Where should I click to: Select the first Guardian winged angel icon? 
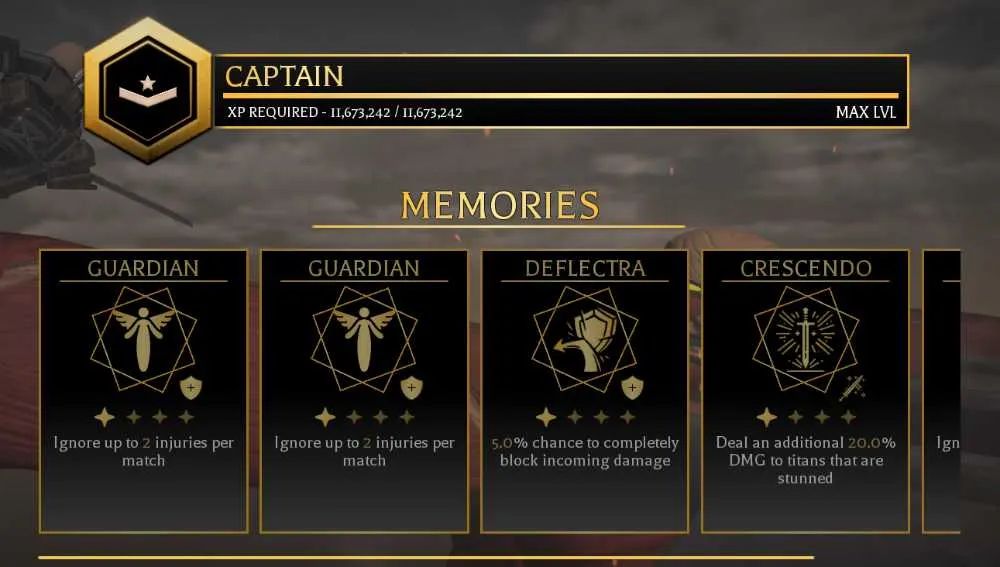(143, 339)
